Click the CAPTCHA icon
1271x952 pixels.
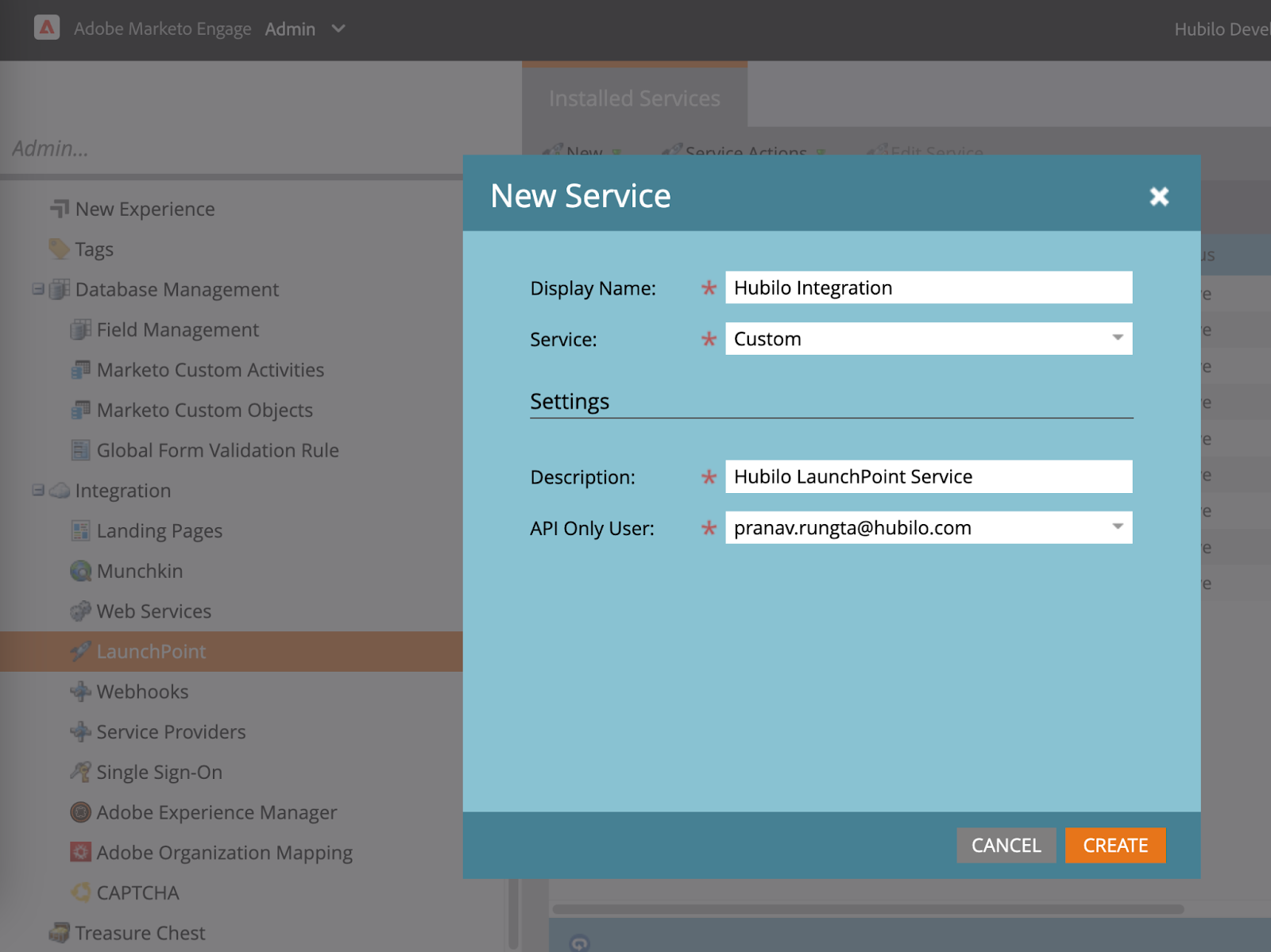coord(80,892)
